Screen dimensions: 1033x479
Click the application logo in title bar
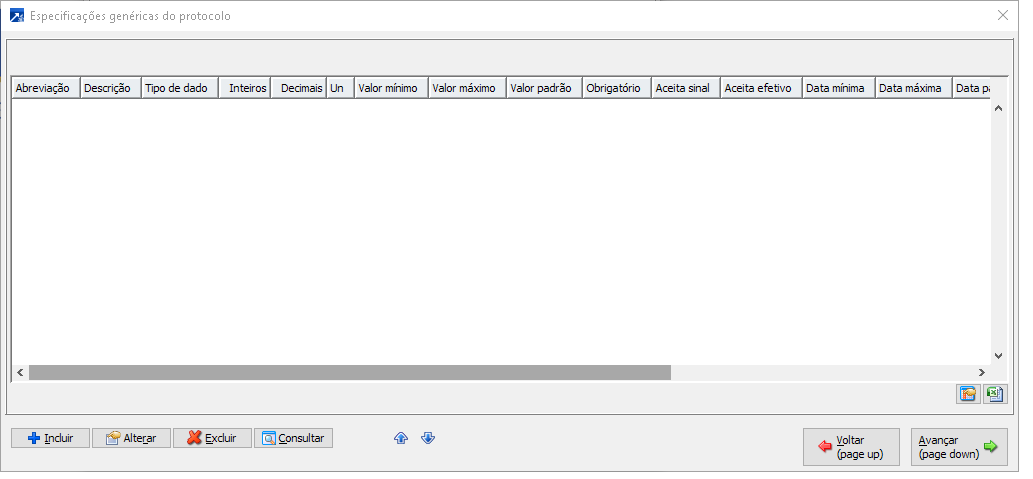(x=17, y=16)
